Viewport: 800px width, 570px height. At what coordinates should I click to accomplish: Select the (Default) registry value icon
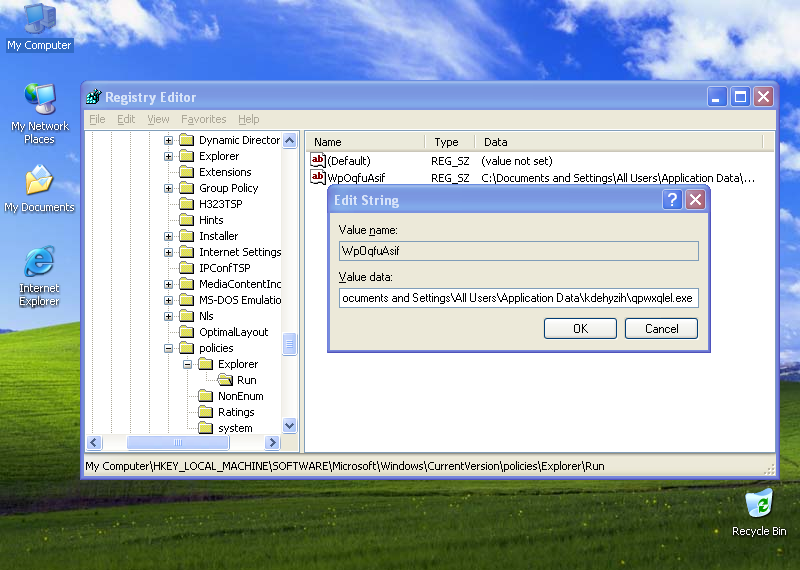318,161
